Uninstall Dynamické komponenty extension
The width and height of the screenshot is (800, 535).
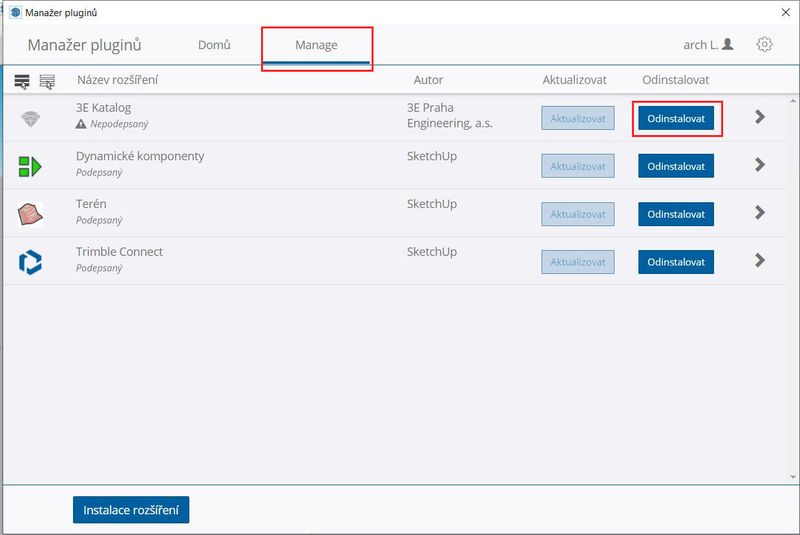676,166
